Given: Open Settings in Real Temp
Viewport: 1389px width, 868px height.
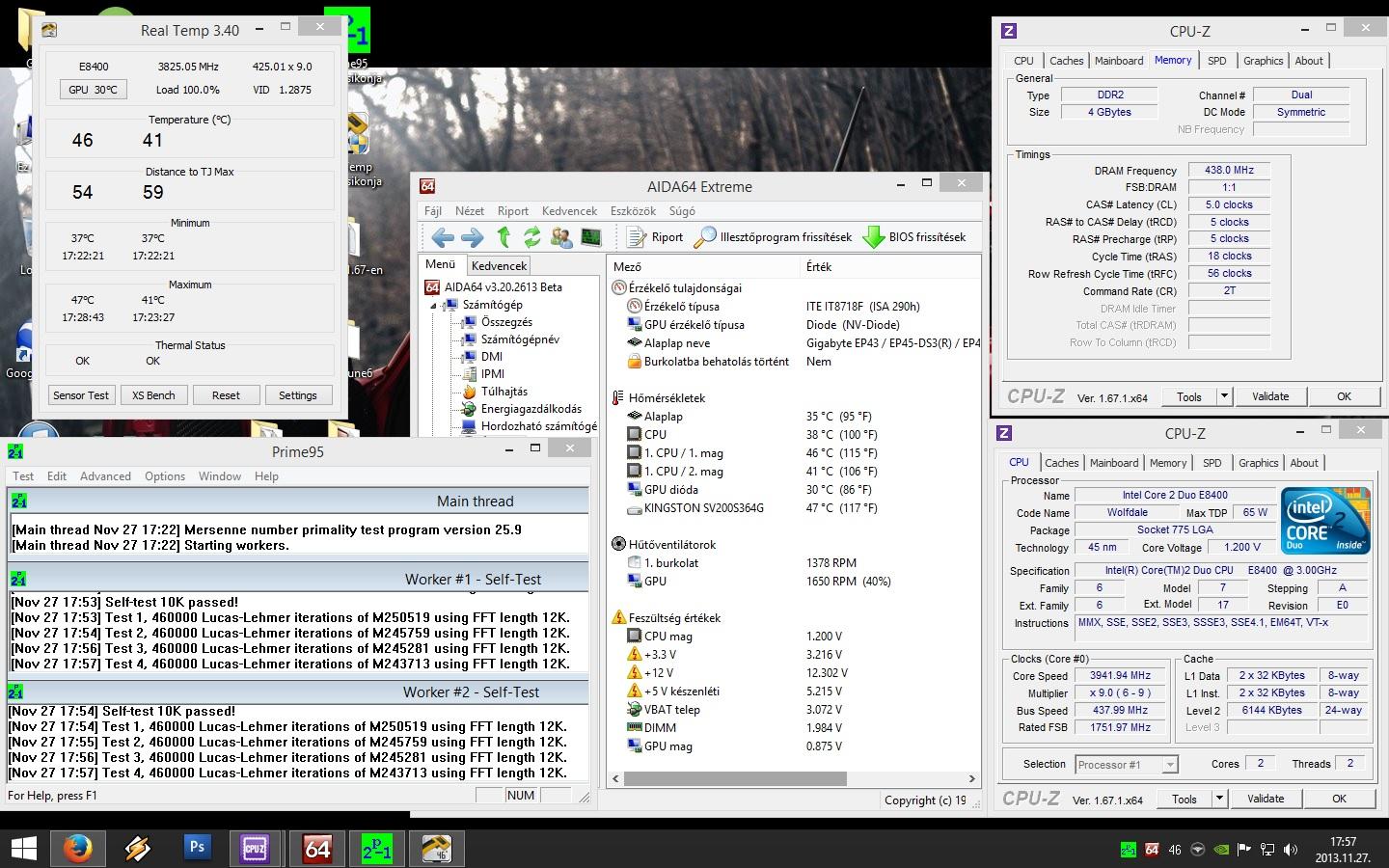Looking at the screenshot, I should 298,395.
